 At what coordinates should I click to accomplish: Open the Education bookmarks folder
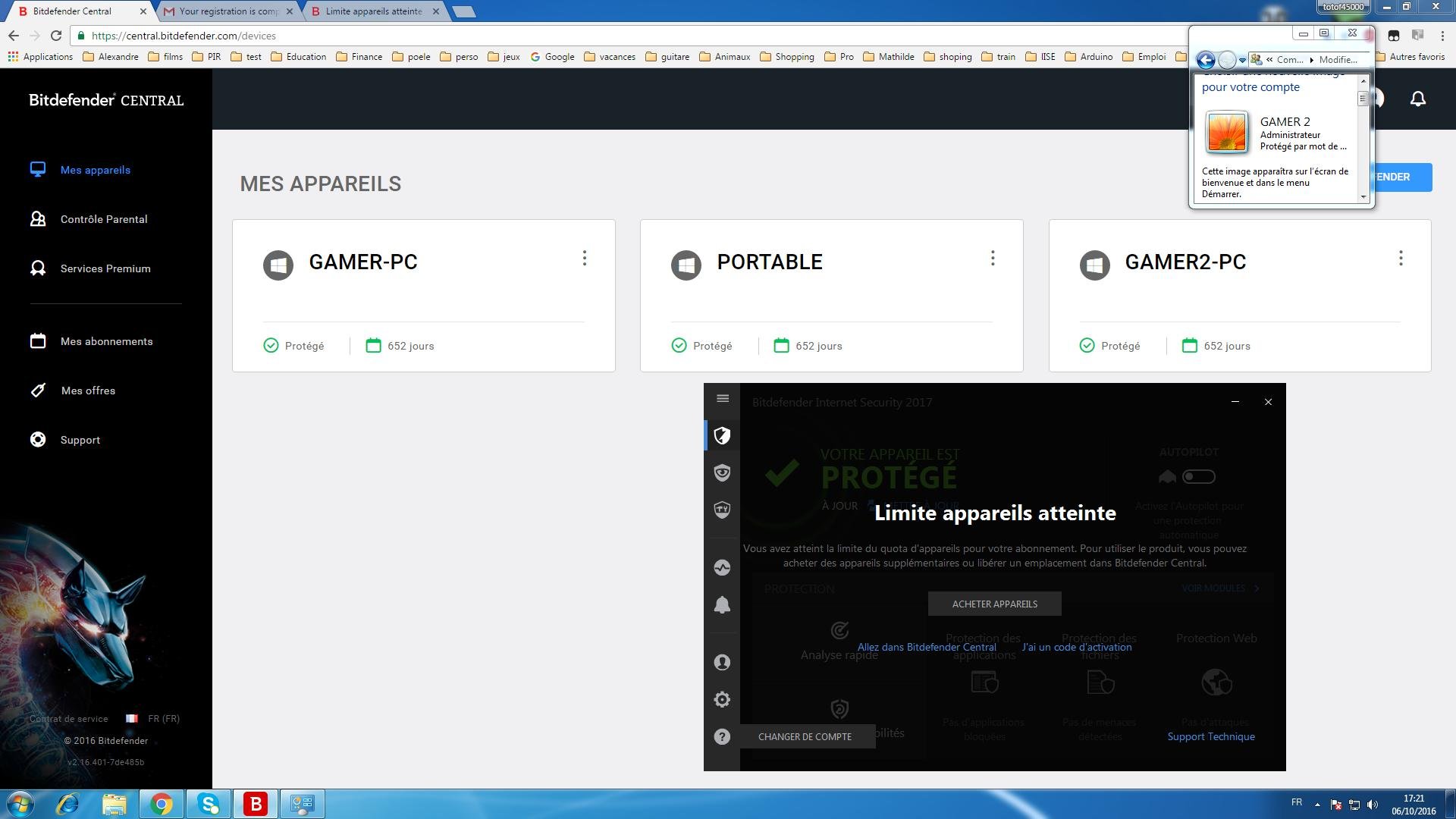point(298,57)
